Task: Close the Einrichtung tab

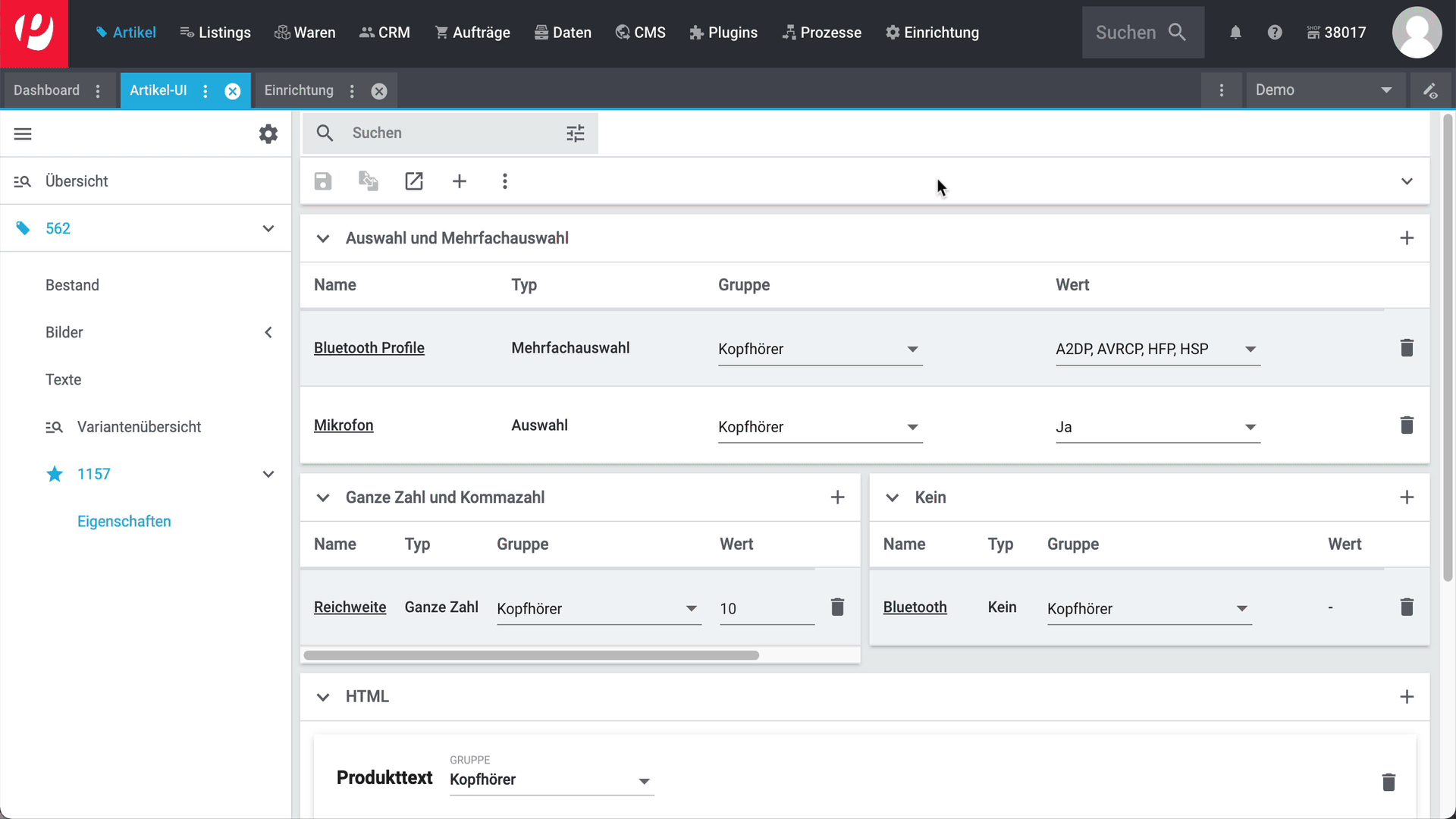Action: pos(379,91)
